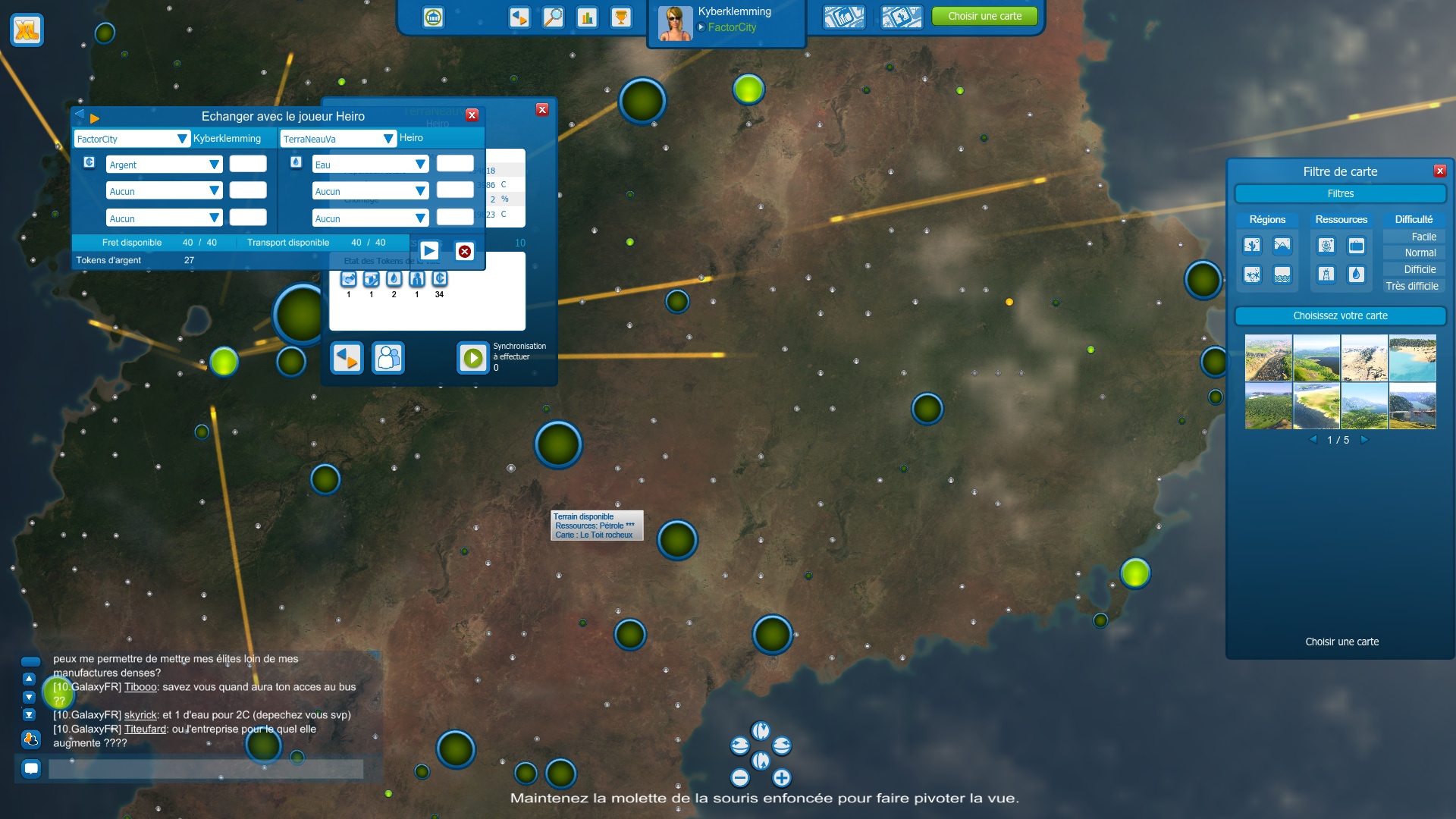Click the red cancel trade icon

tap(464, 251)
